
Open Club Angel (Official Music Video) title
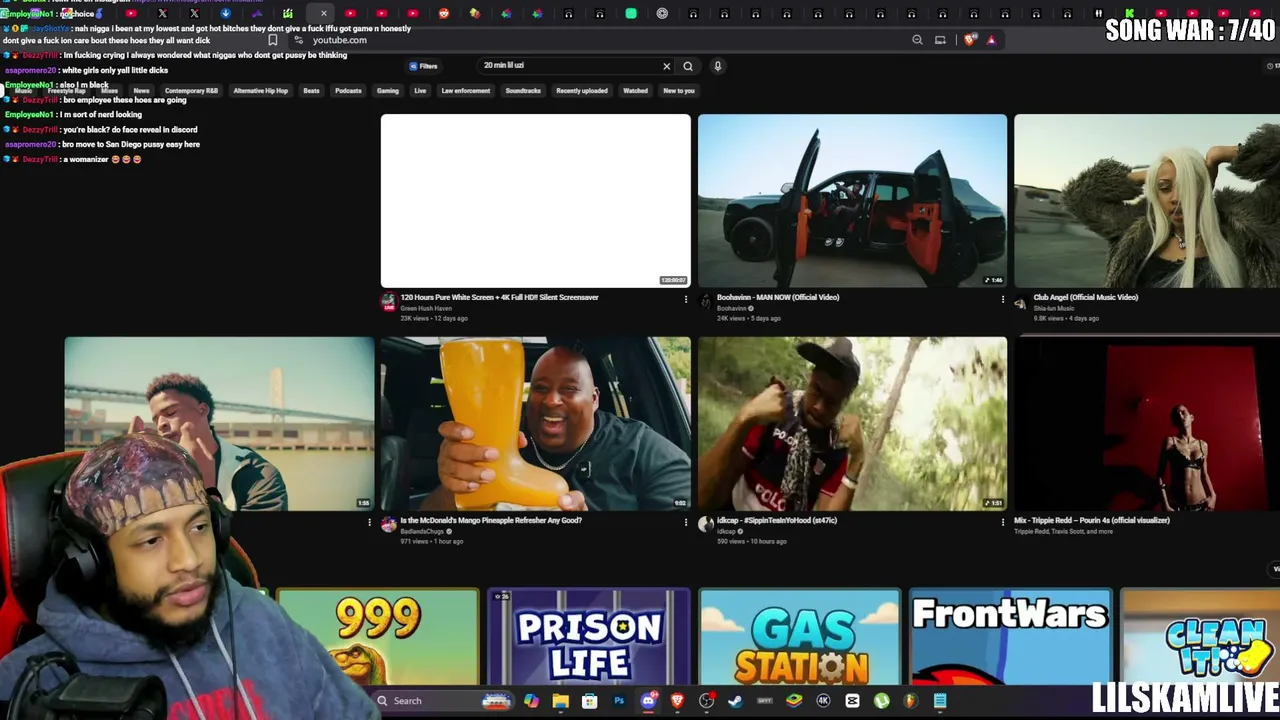pos(1086,297)
